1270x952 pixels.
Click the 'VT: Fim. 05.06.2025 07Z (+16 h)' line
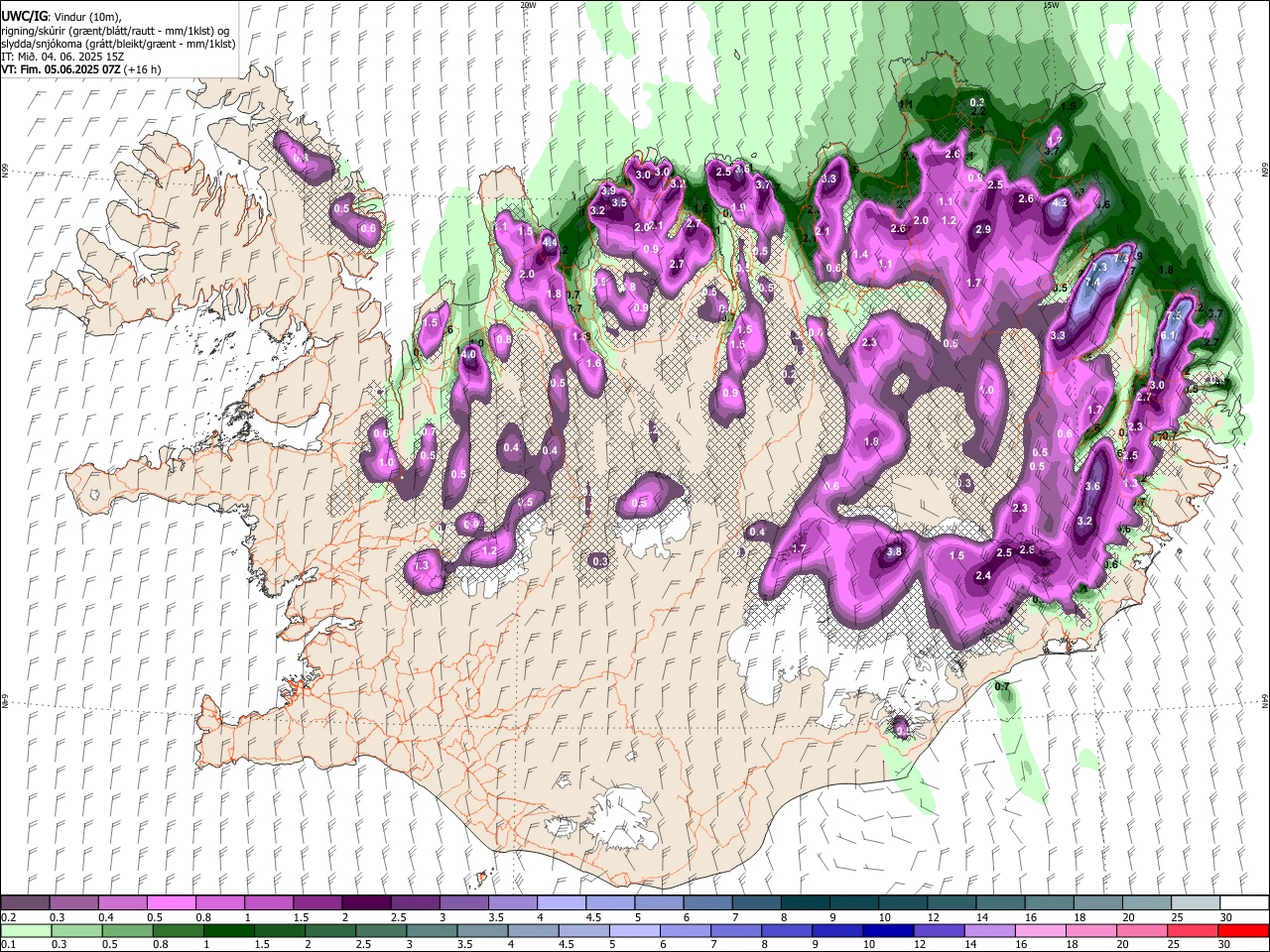(81, 69)
